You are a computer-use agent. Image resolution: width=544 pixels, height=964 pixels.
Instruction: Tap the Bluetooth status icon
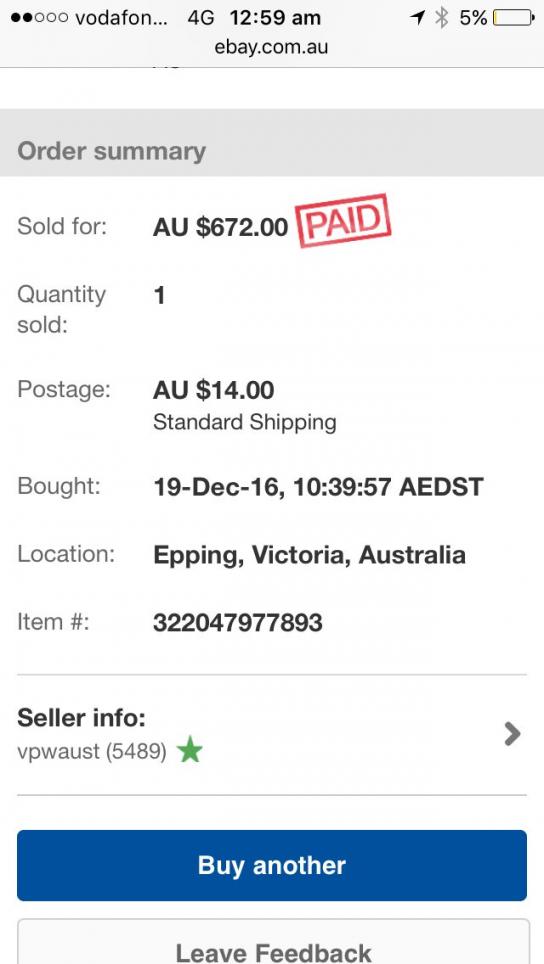[x=441, y=18]
